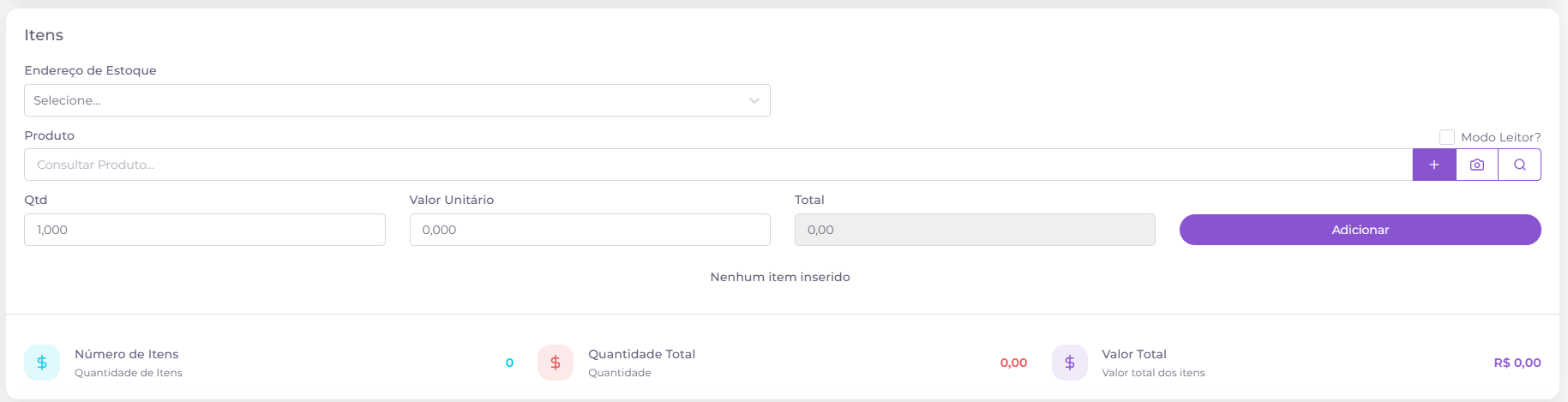The width and height of the screenshot is (1568, 402).
Task: Select the Valor Unitário input field
Action: click(590, 230)
